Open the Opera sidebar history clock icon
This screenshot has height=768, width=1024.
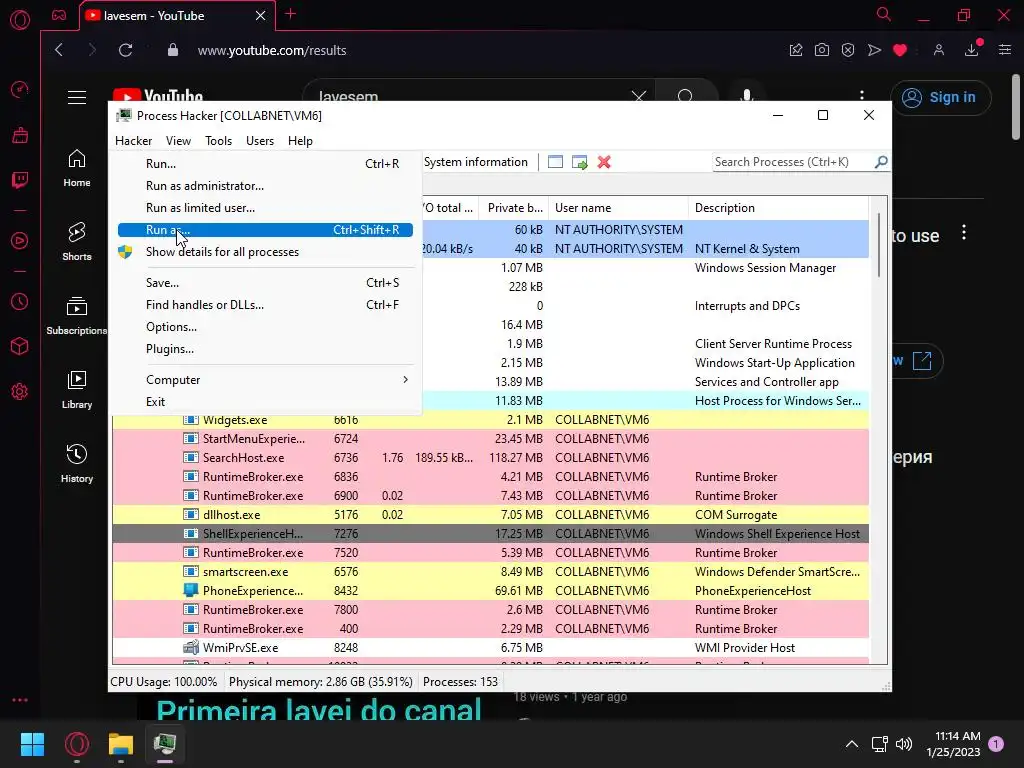click(x=20, y=302)
